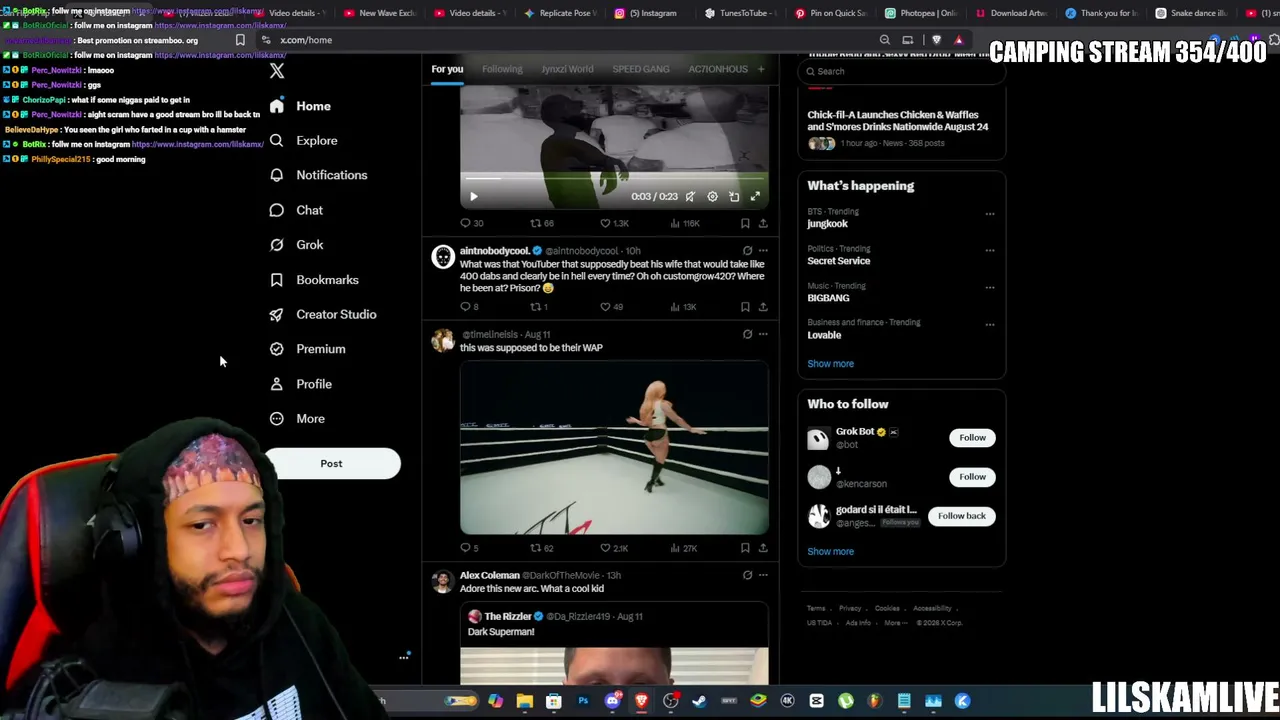
Task: Follow the Grok Bot account
Action: click(x=972, y=438)
